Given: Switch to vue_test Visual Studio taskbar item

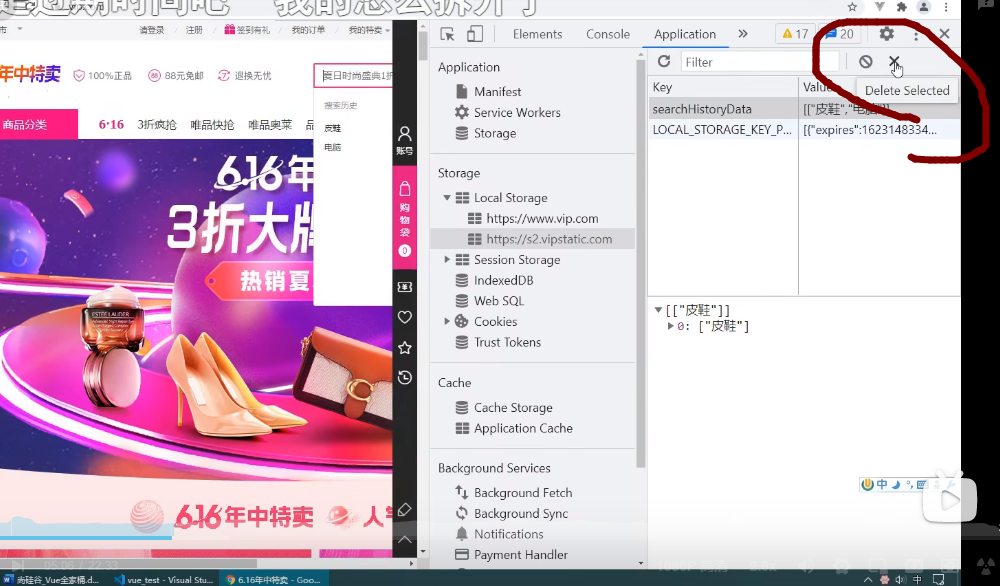Looking at the screenshot, I should click(163, 579).
